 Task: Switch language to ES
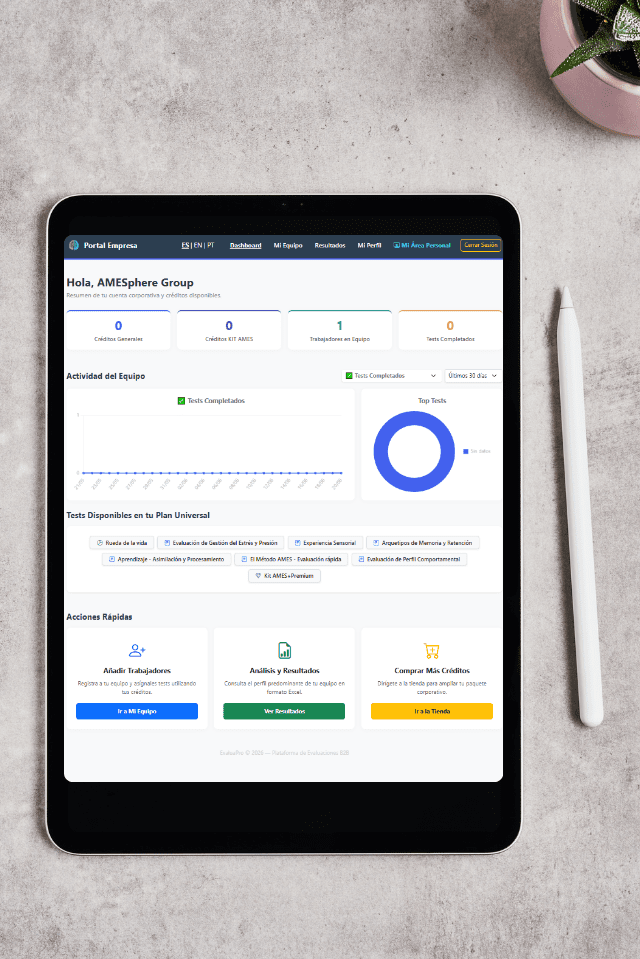[185, 245]
